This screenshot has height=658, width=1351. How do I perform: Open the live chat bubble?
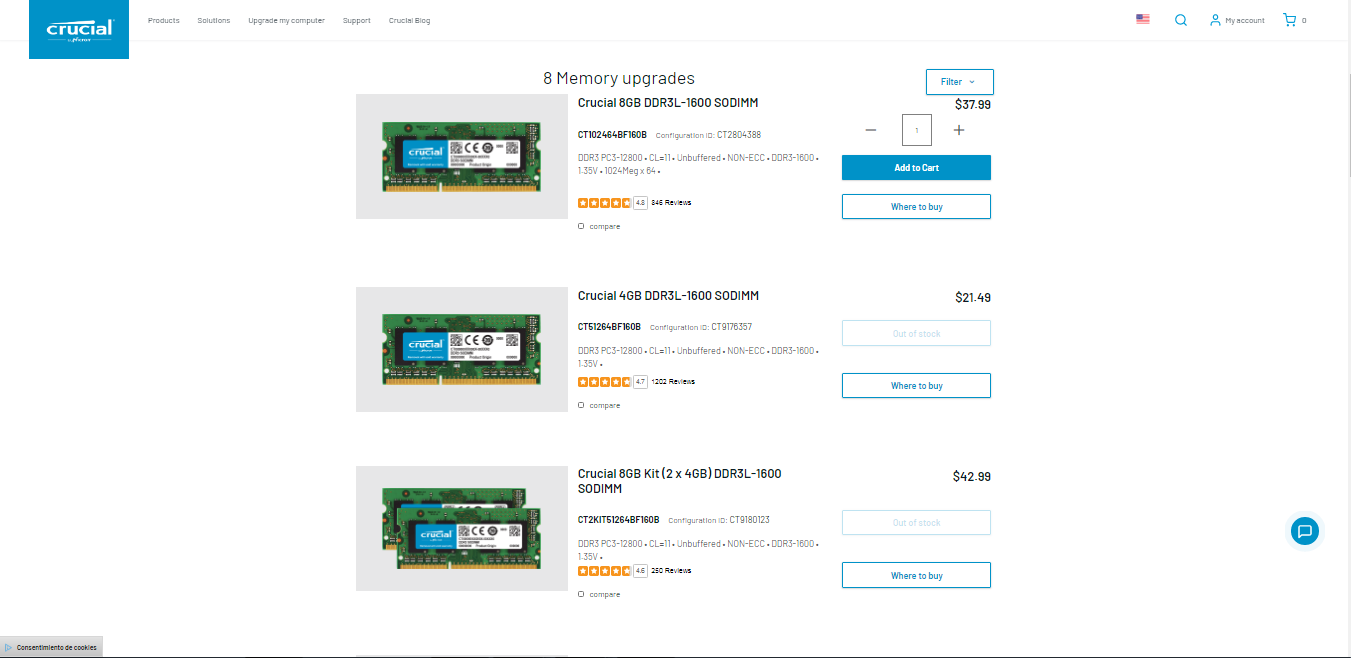coord(1305,531)
